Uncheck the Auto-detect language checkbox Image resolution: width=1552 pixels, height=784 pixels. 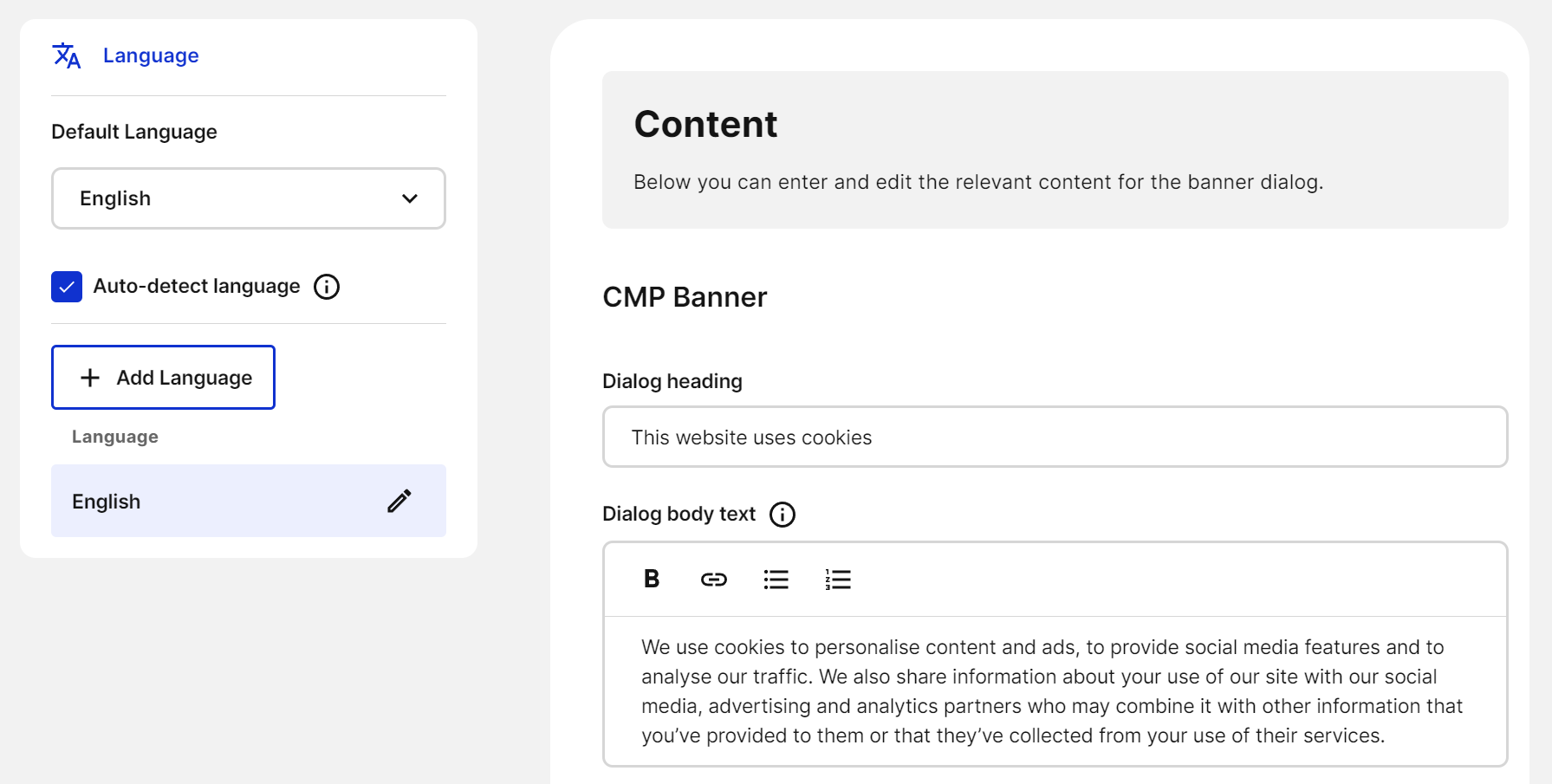tap(67, 287)
